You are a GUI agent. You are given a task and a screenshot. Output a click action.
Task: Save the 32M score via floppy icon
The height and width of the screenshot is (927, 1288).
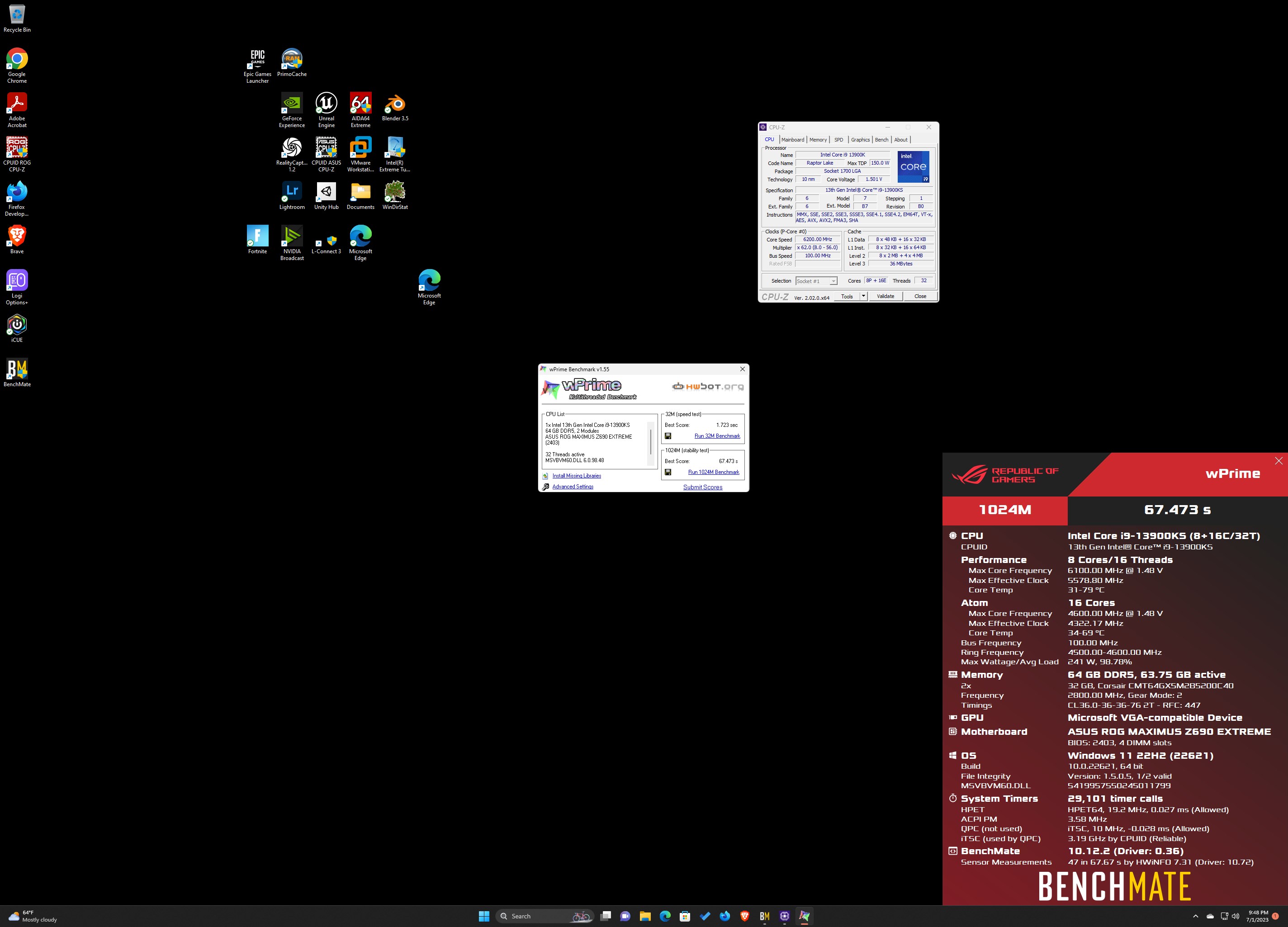tap(668, 436)
